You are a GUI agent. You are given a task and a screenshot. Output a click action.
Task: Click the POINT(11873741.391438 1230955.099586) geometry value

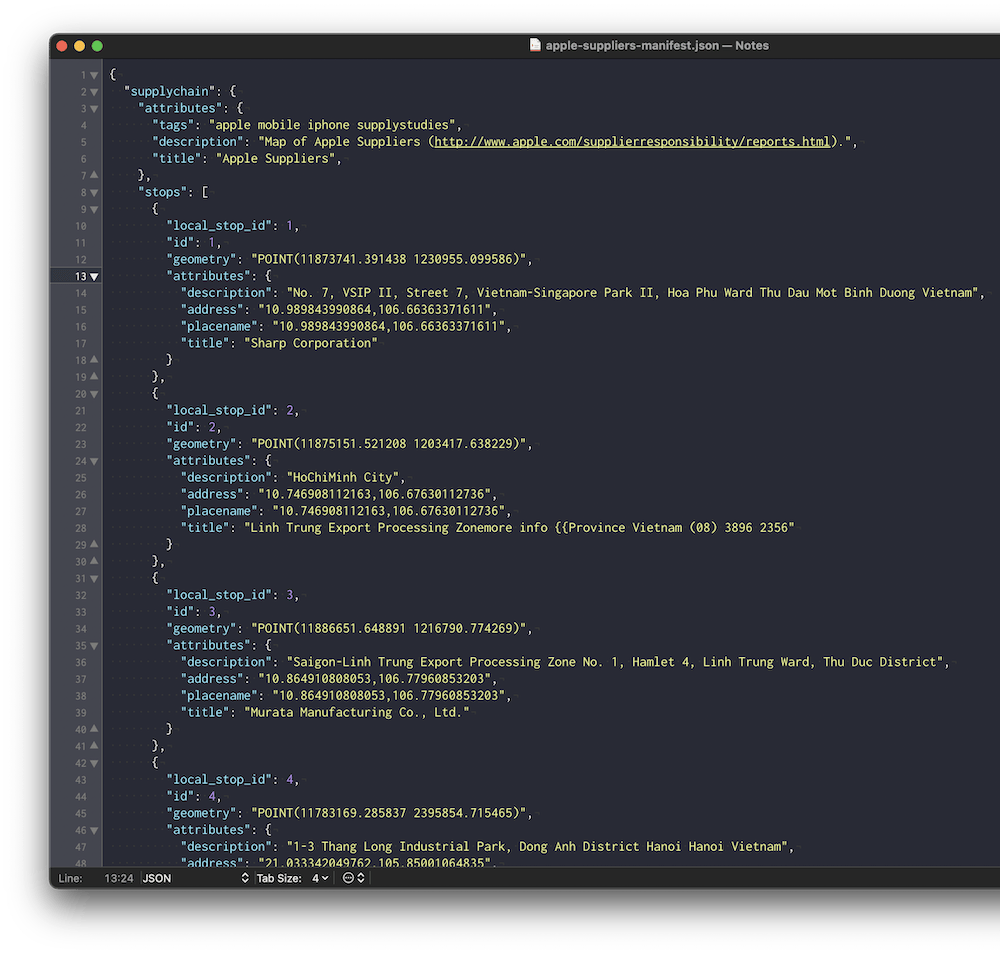click(x=388, y=259)
